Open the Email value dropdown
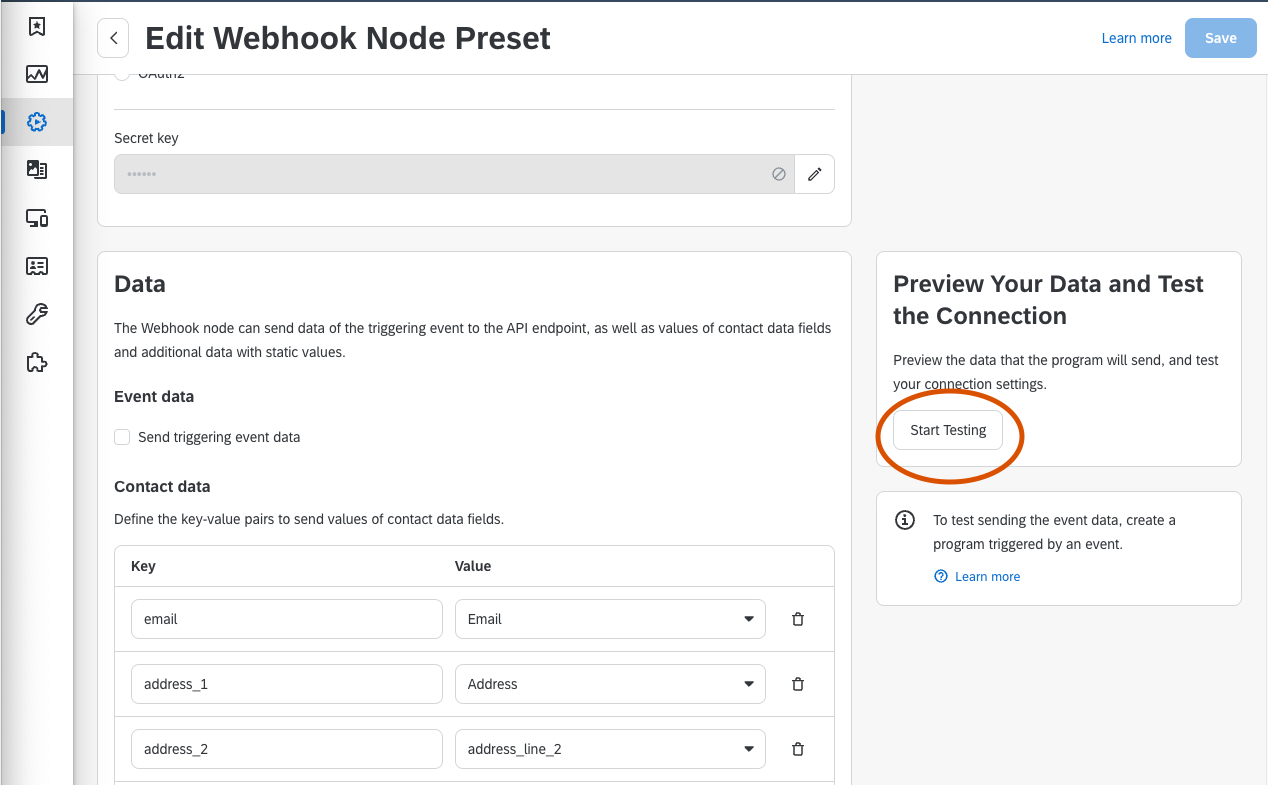The image size is (1268, 785). (610, 619)
